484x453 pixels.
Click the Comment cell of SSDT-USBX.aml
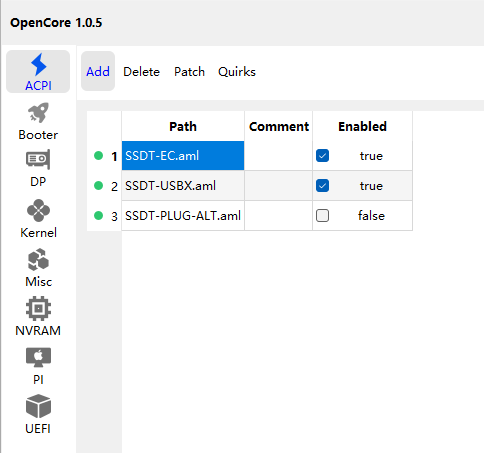[x=279, y=186]
